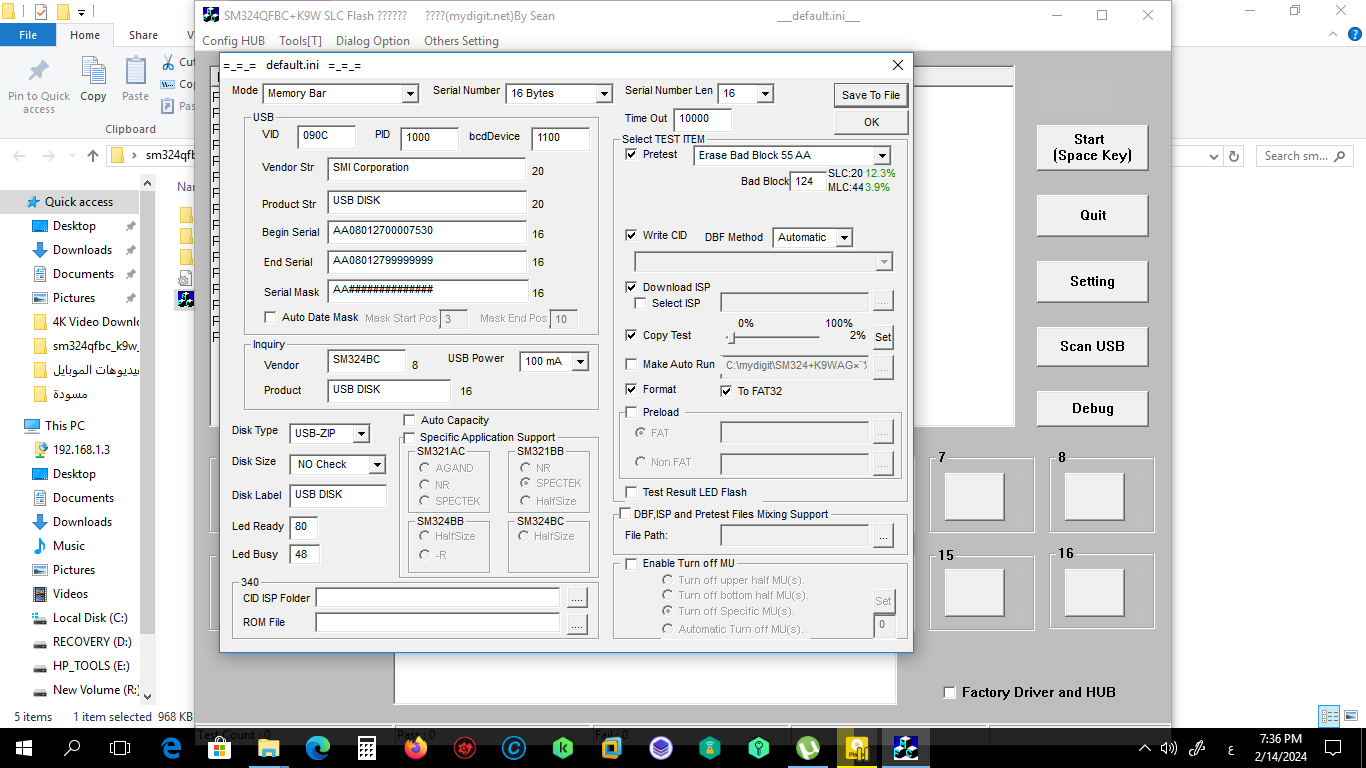Click the Explorer address bar refresh icon
The width and height of the screenshot is (1366, 768).
pyautogui.click(x=1234, y=156)
